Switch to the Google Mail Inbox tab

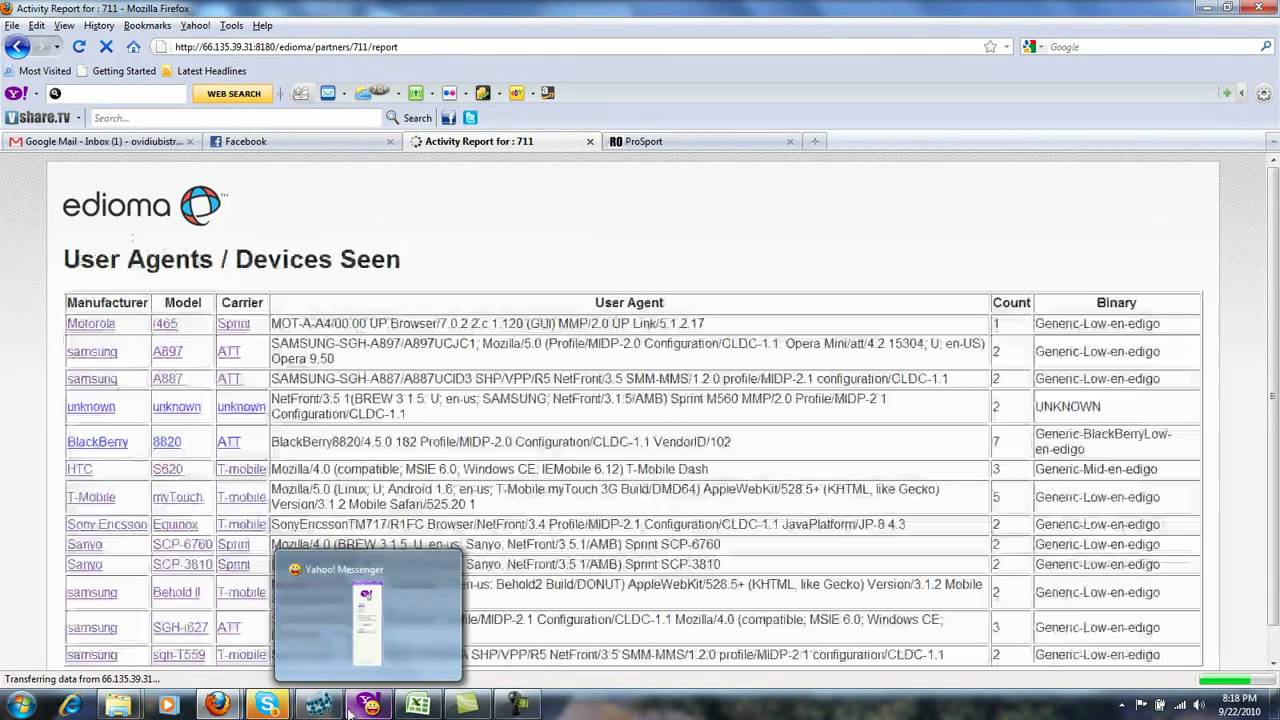point(100,141)
